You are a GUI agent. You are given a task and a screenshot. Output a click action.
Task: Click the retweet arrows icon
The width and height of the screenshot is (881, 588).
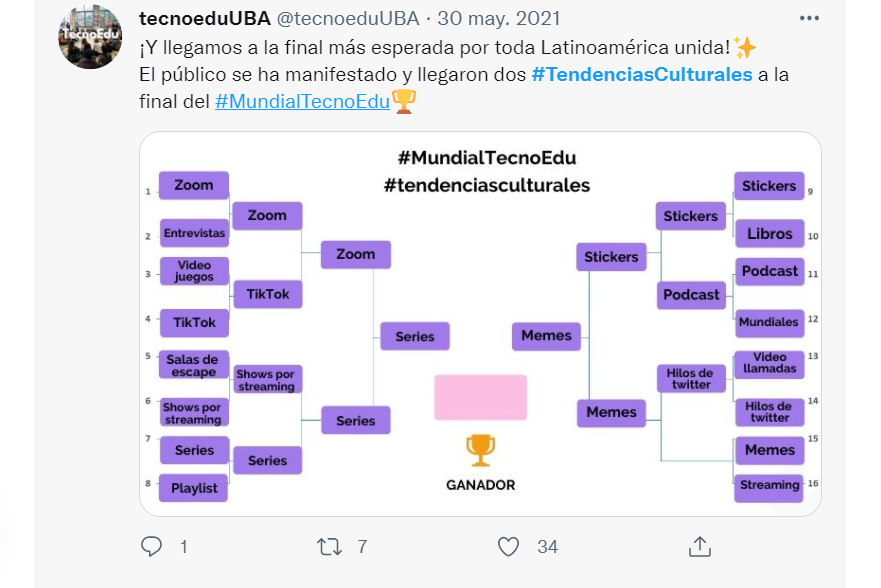pyautogui.click(x=329, y=546)
